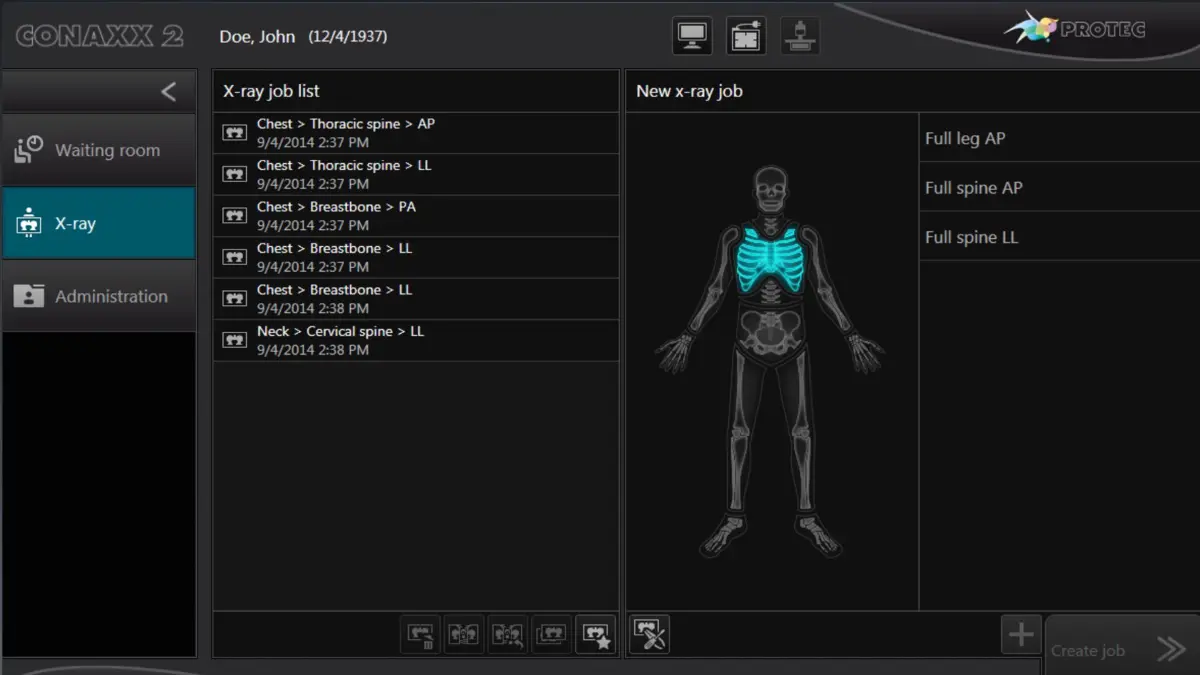Select job Neck > Cervical spine > LL
Screen dimensions: 1200x675
pos(416,340)
